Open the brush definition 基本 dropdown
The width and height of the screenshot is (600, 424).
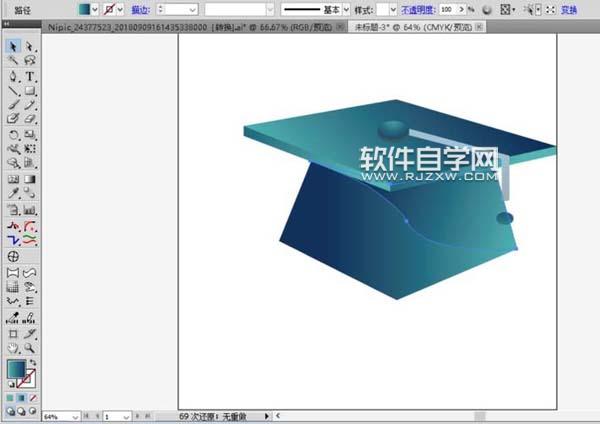click(x=346, y=10)
